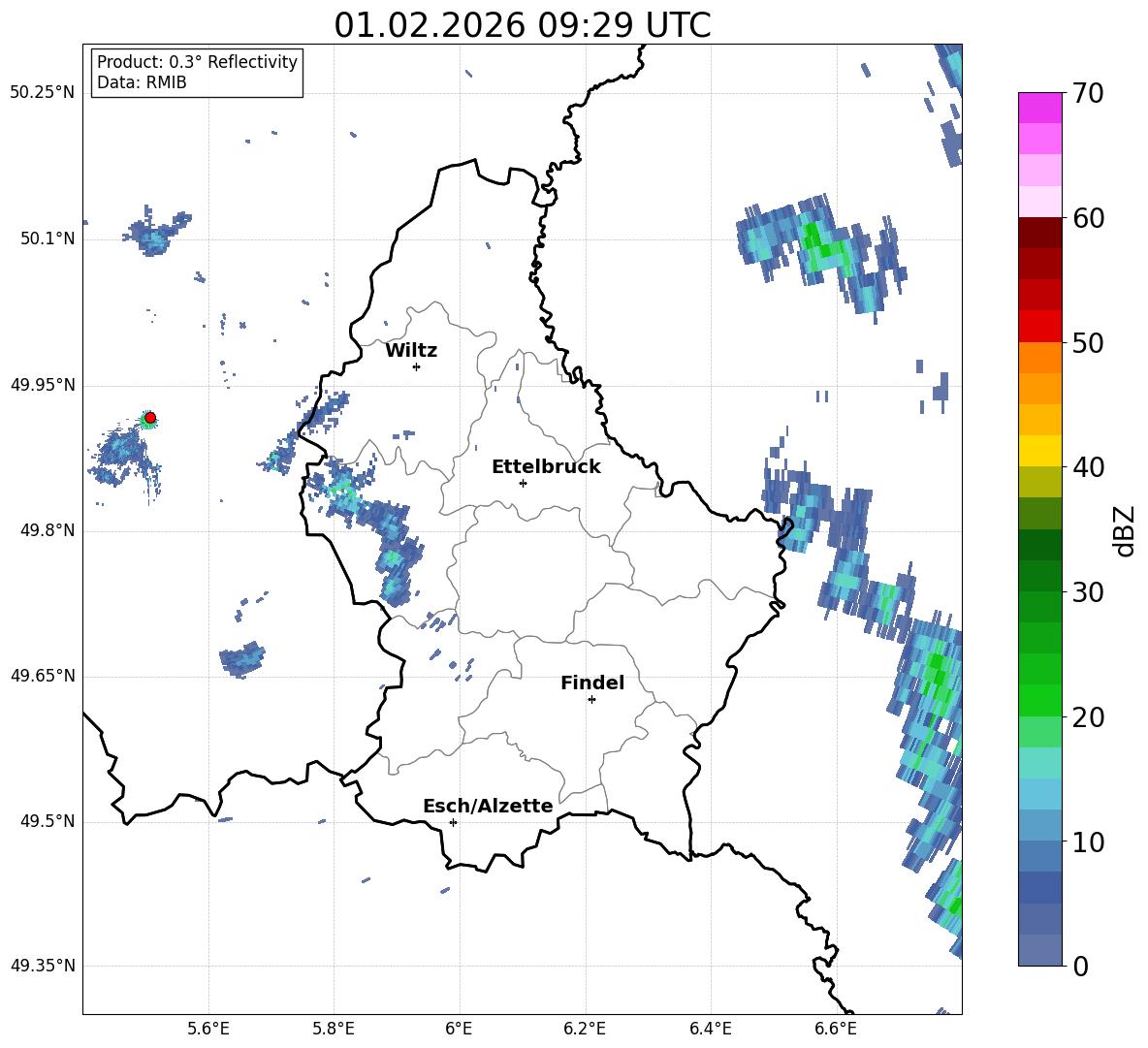This screenshot has width=1148, height=1048.
Task: Click the 49.95°N latitude label
Action: [x=43, y=385]
